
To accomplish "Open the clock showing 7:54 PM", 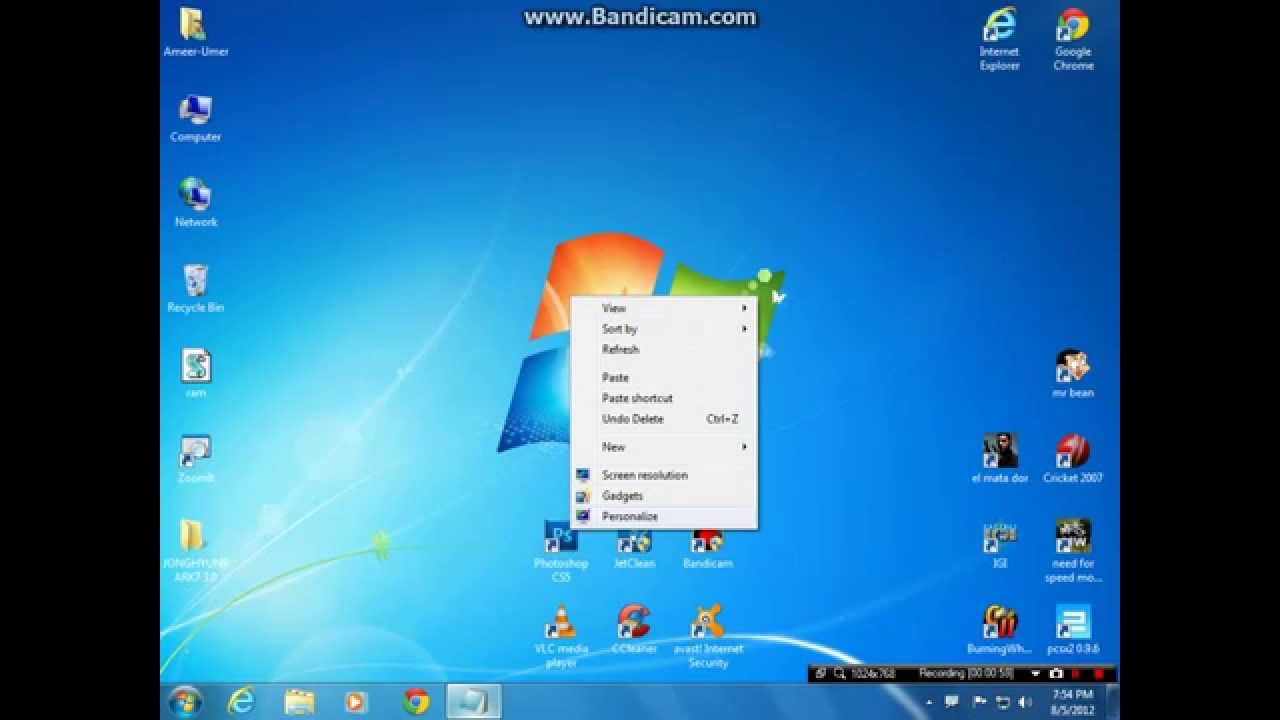I will 1073,702.
